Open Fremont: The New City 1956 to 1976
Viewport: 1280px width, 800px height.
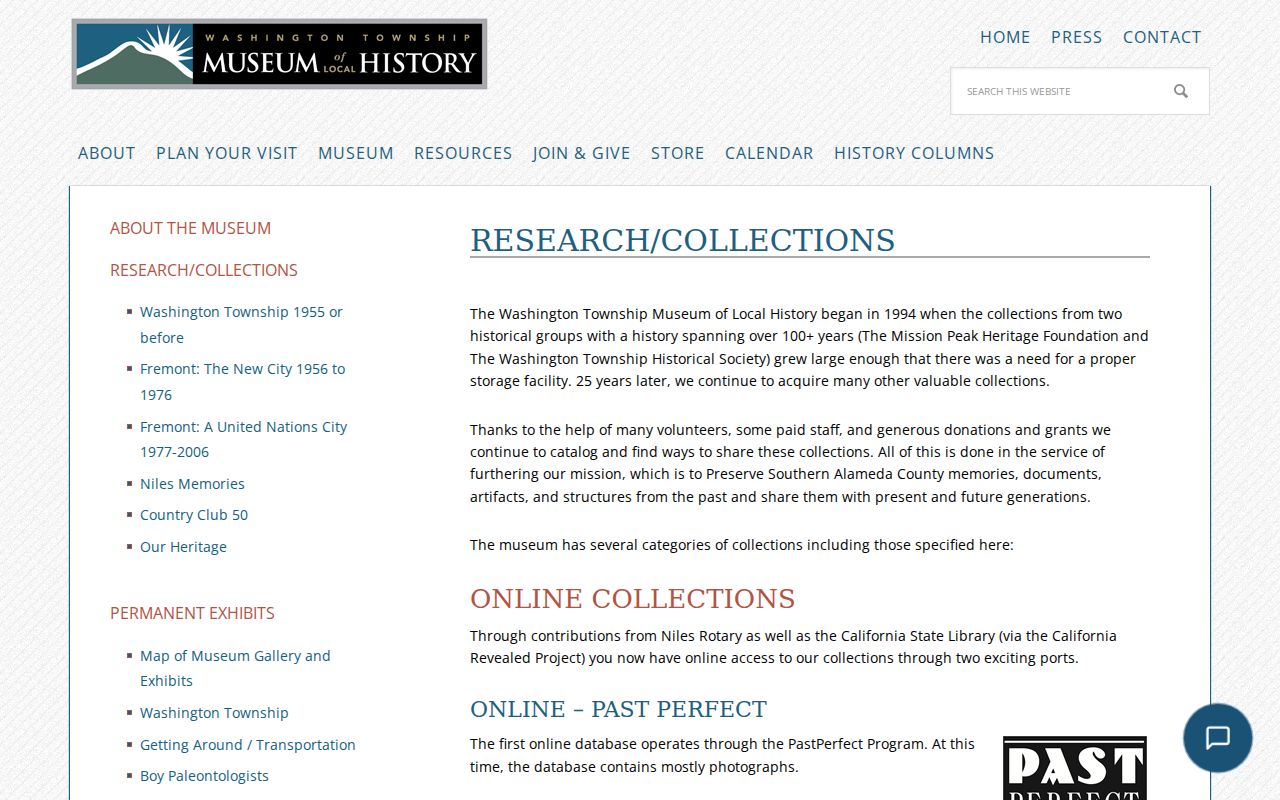[242, 382]
